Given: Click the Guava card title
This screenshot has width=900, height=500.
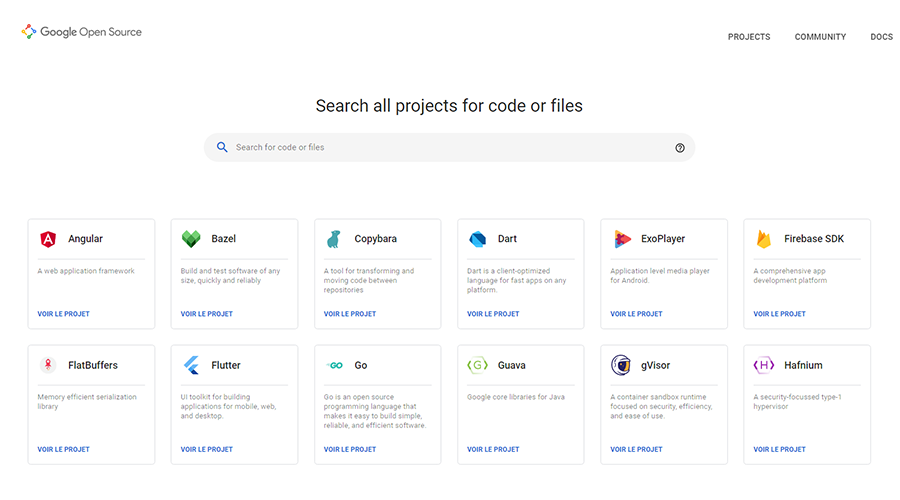Looking at the screenshot, I should pos(511,365).
